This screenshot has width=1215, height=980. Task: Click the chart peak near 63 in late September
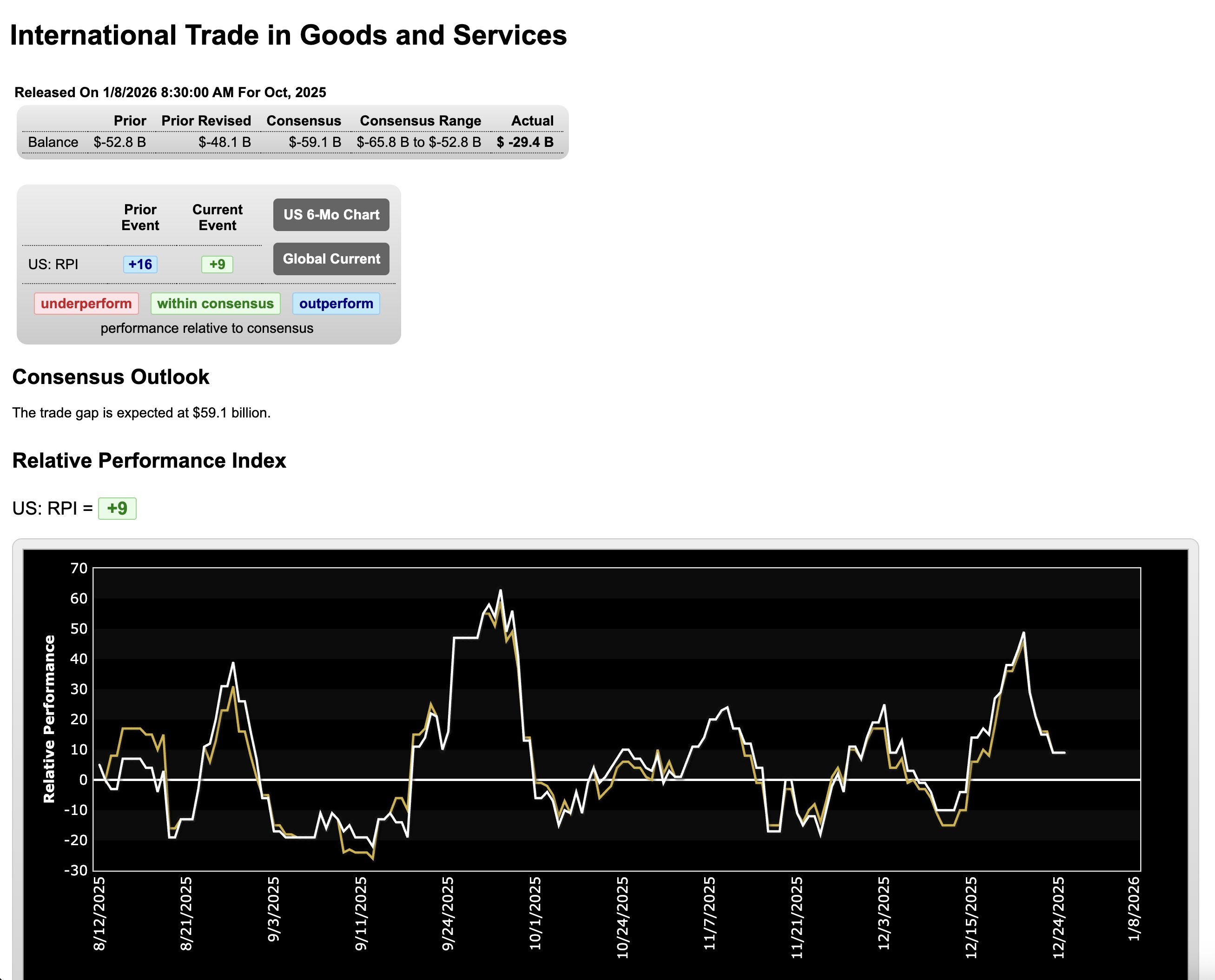(x=500, y=591)
